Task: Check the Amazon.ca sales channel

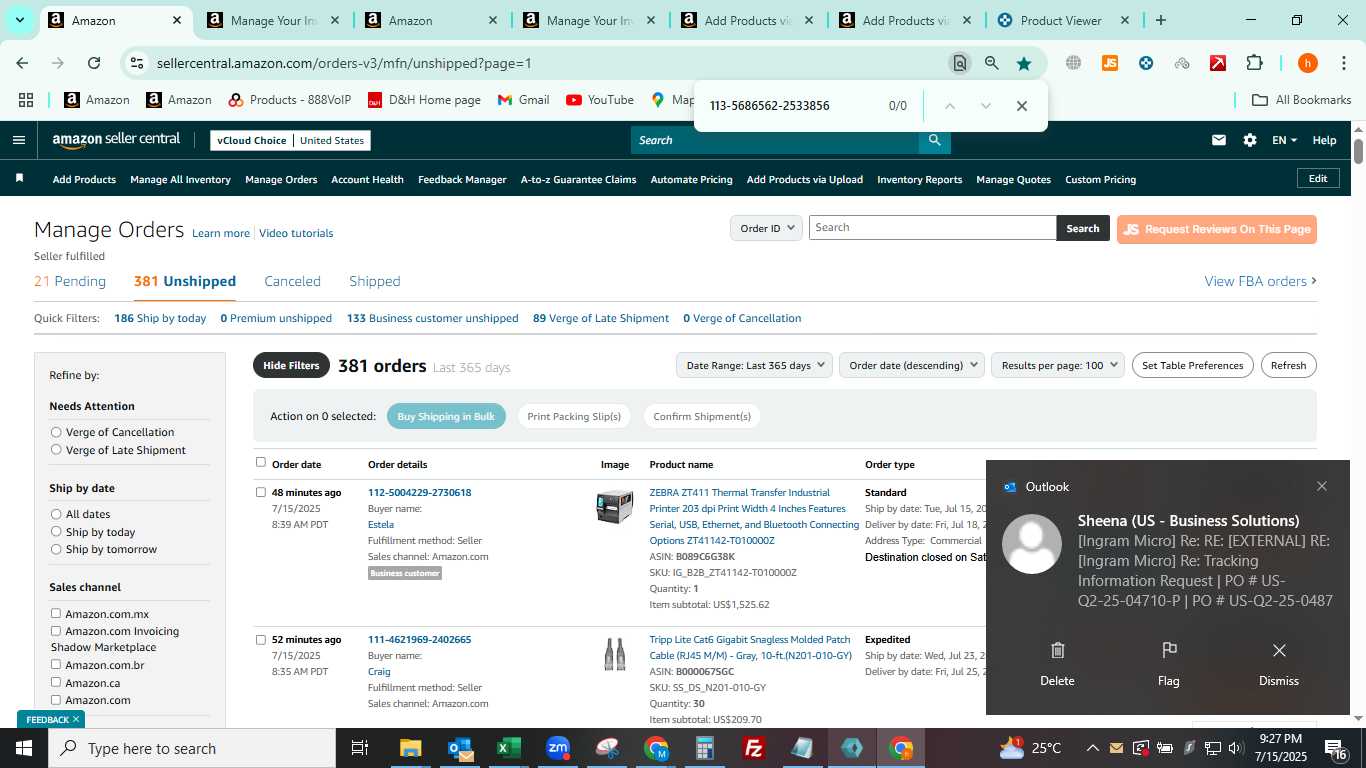Action: 56,682
